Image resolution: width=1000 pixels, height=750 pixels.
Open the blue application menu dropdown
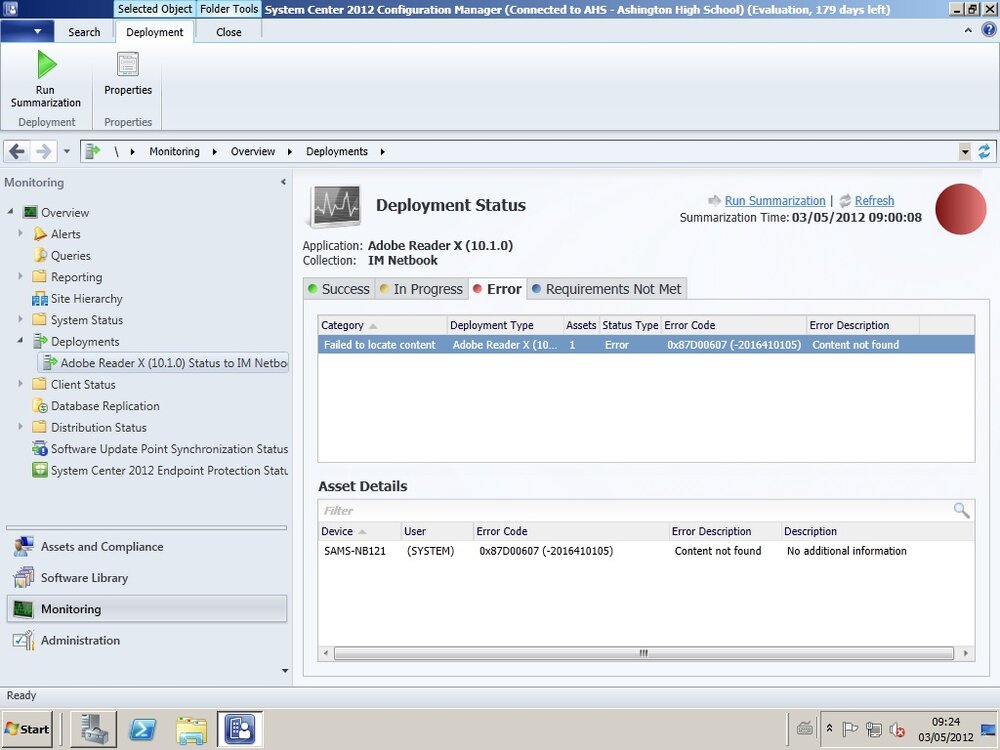[x=26, y=31]
